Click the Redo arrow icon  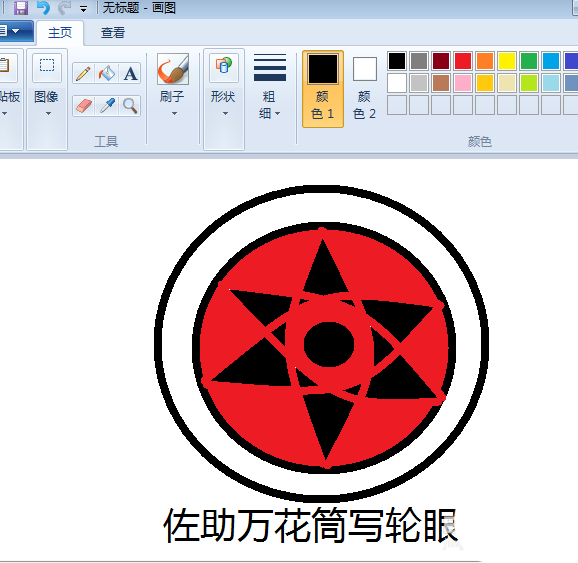[65, 8]
